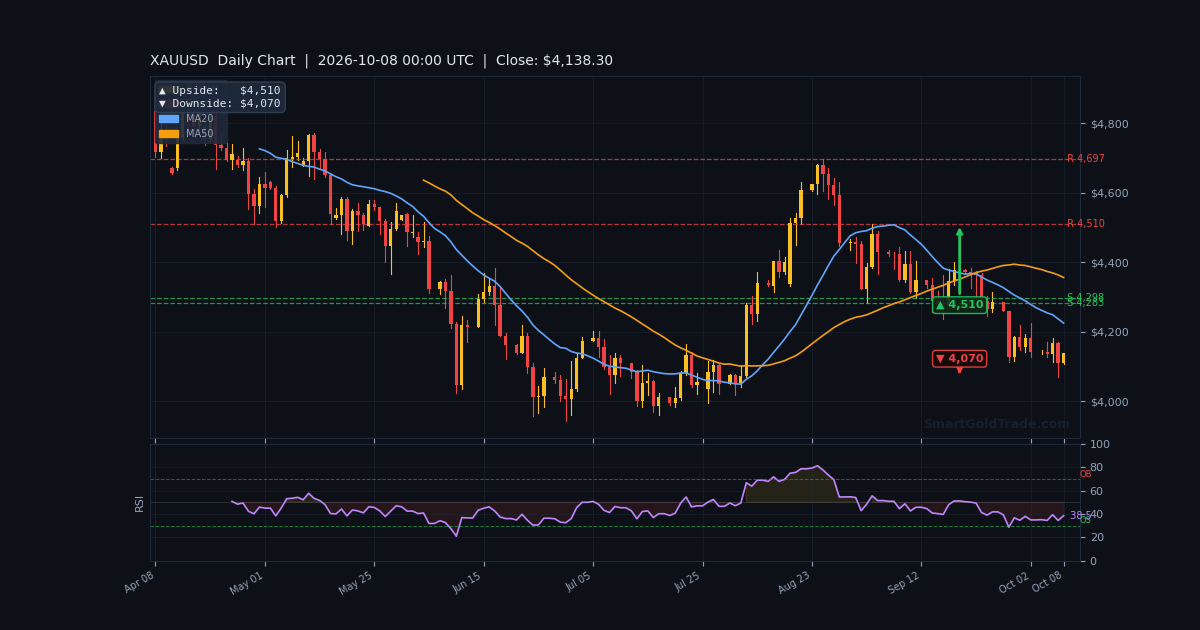Screen dimensions: 1200x630
Task: Click the RSI axis value 20
Action: click(1096, 538)
